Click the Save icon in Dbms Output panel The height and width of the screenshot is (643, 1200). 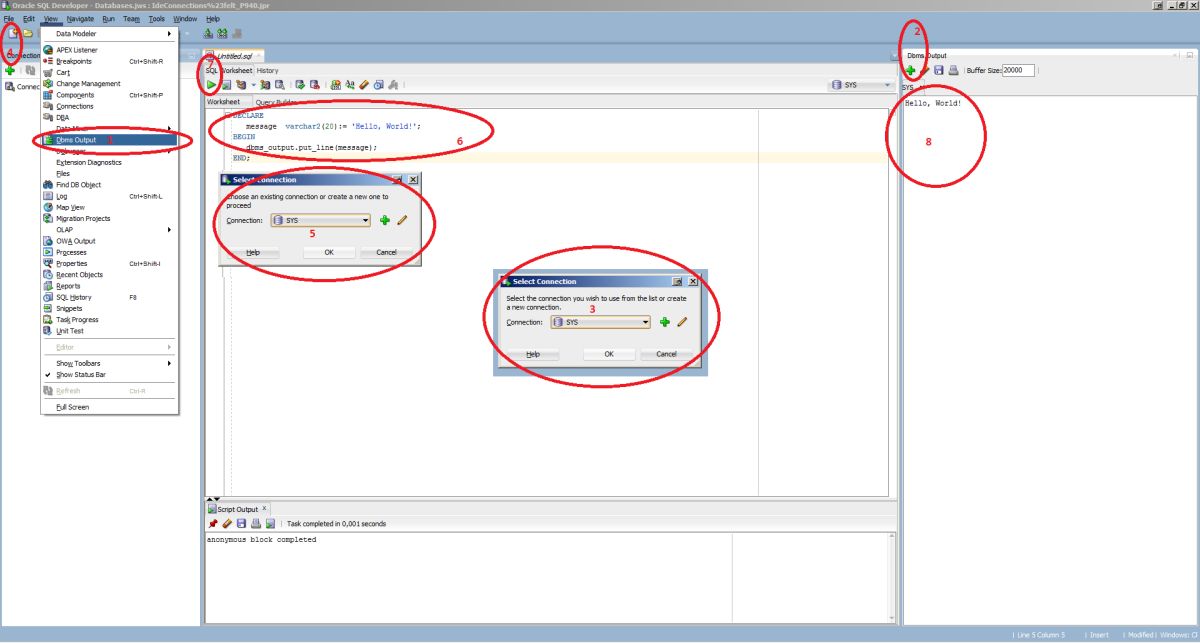pyautogui.click(x=939, y=70)
